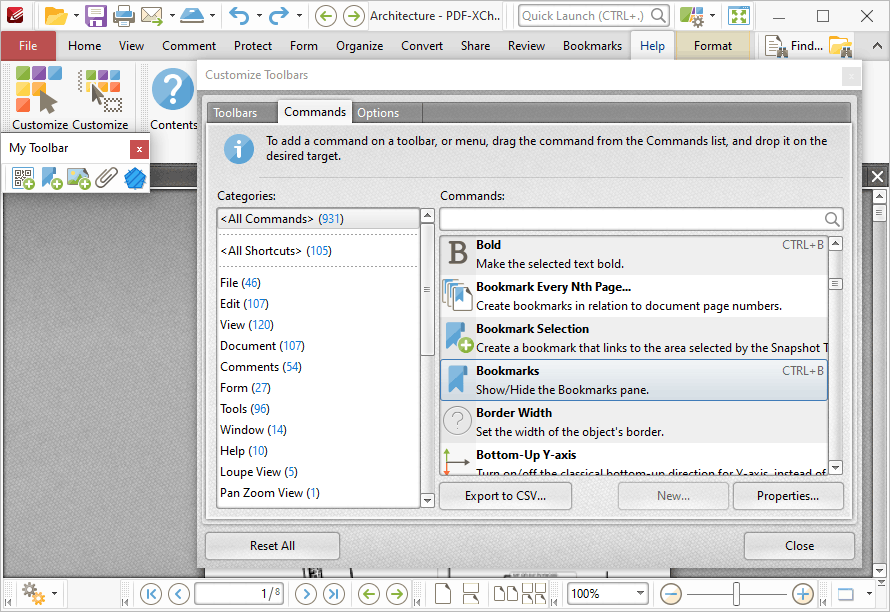890x612 pixels.
Task: Select the Border Width command
Action: pos(633,422)
